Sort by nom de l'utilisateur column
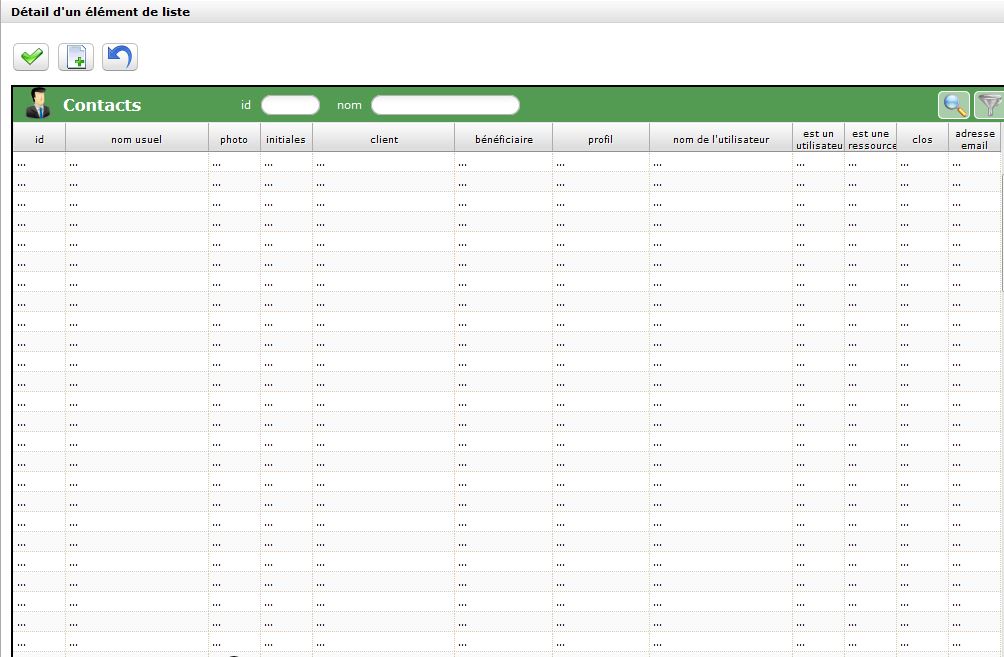 721,139
